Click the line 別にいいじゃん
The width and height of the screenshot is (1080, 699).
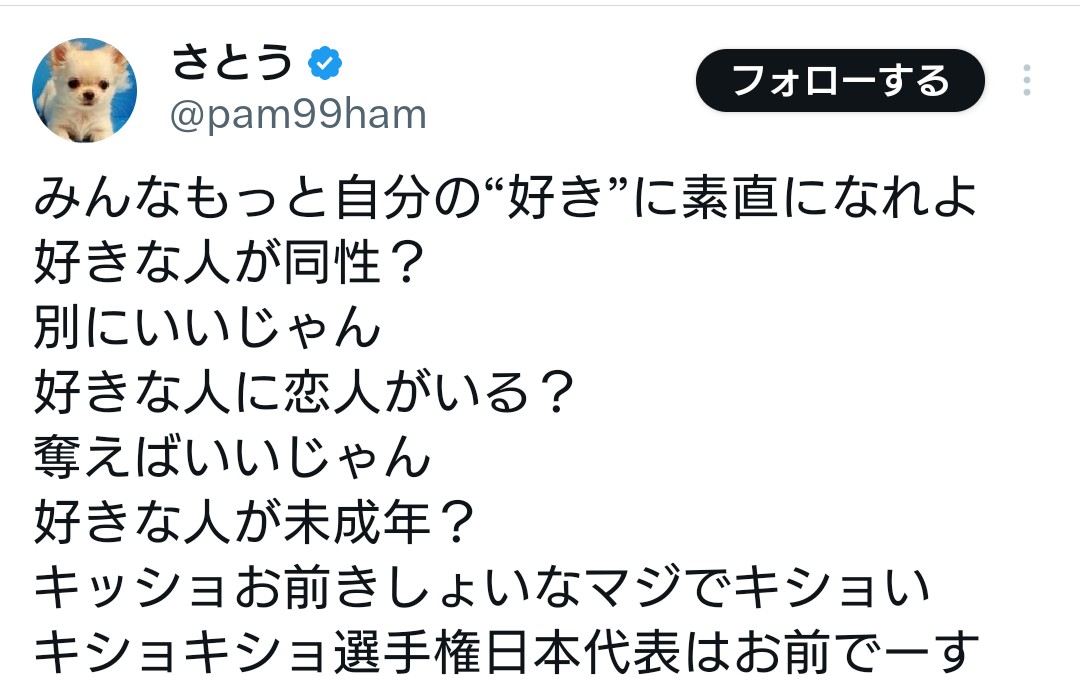tap(208, 328)
